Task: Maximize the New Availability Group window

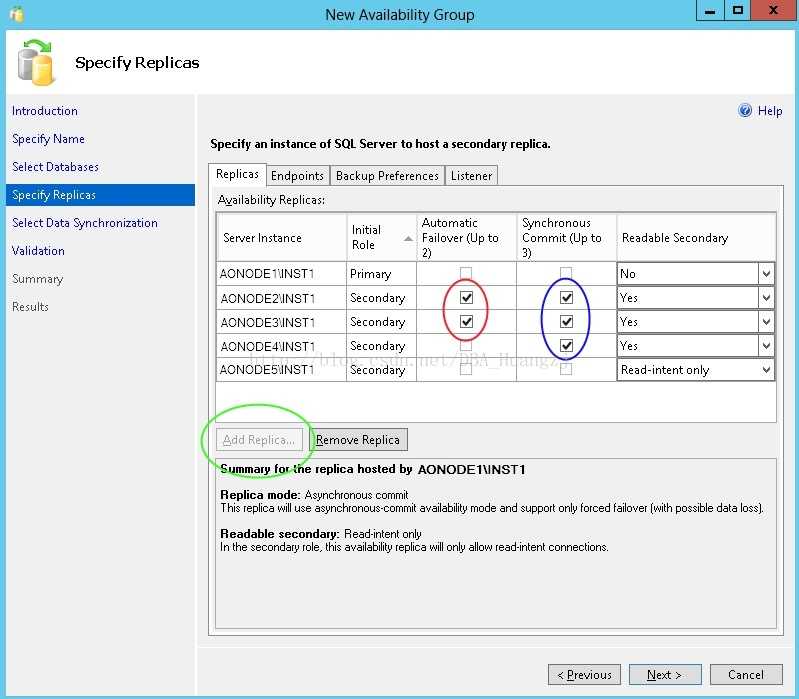Action: [737, 11]
